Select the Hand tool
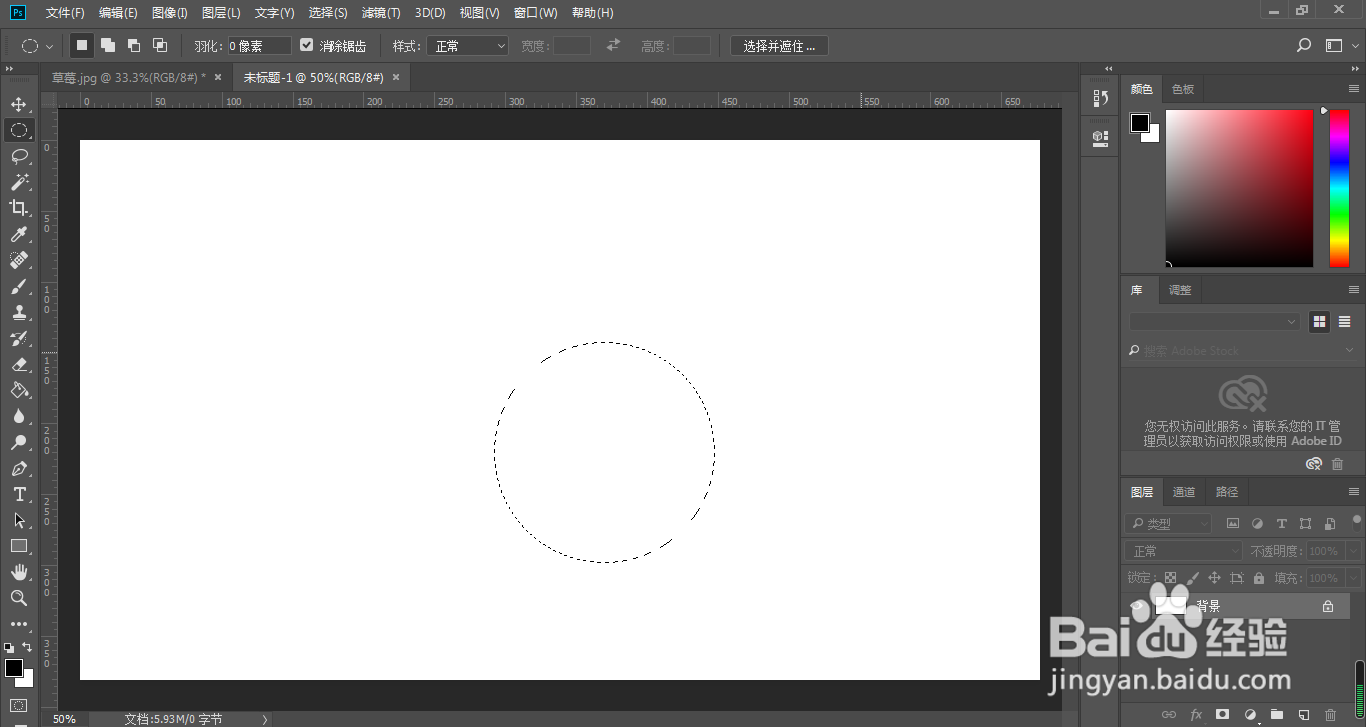This screenshot has width=1366, height=727. pos(19,572)
